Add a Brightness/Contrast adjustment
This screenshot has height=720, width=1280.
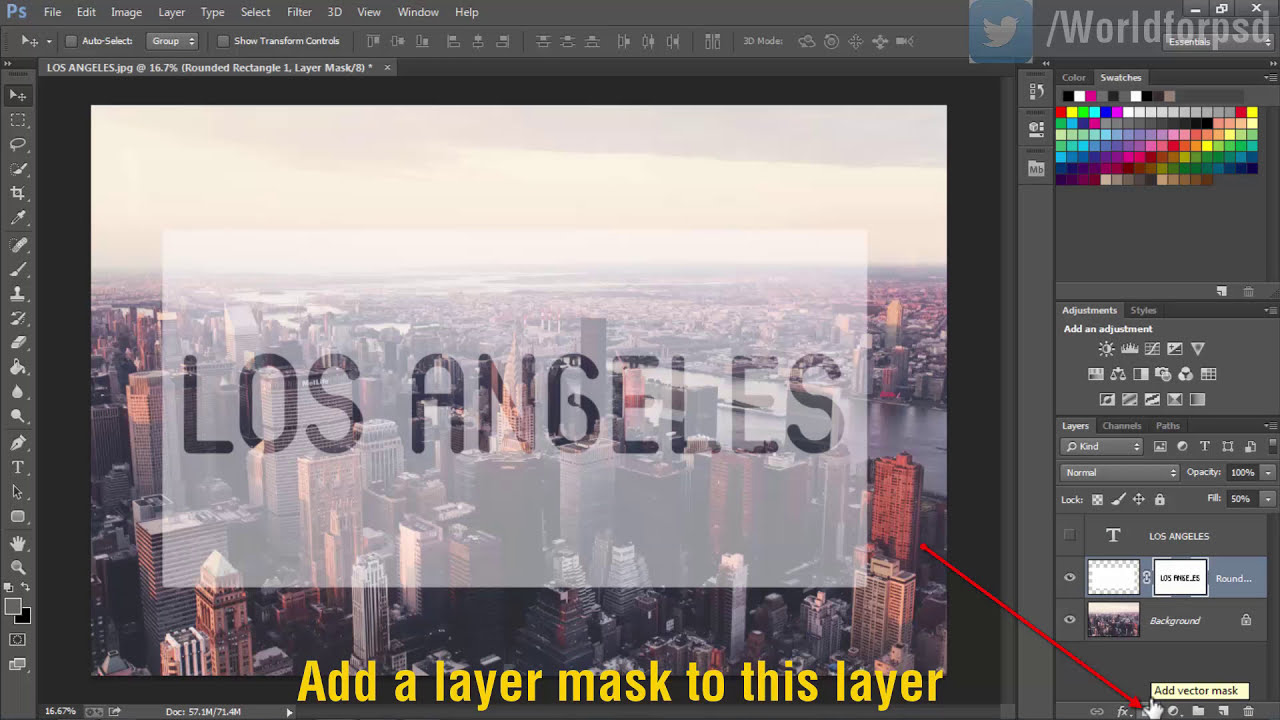1106,349
